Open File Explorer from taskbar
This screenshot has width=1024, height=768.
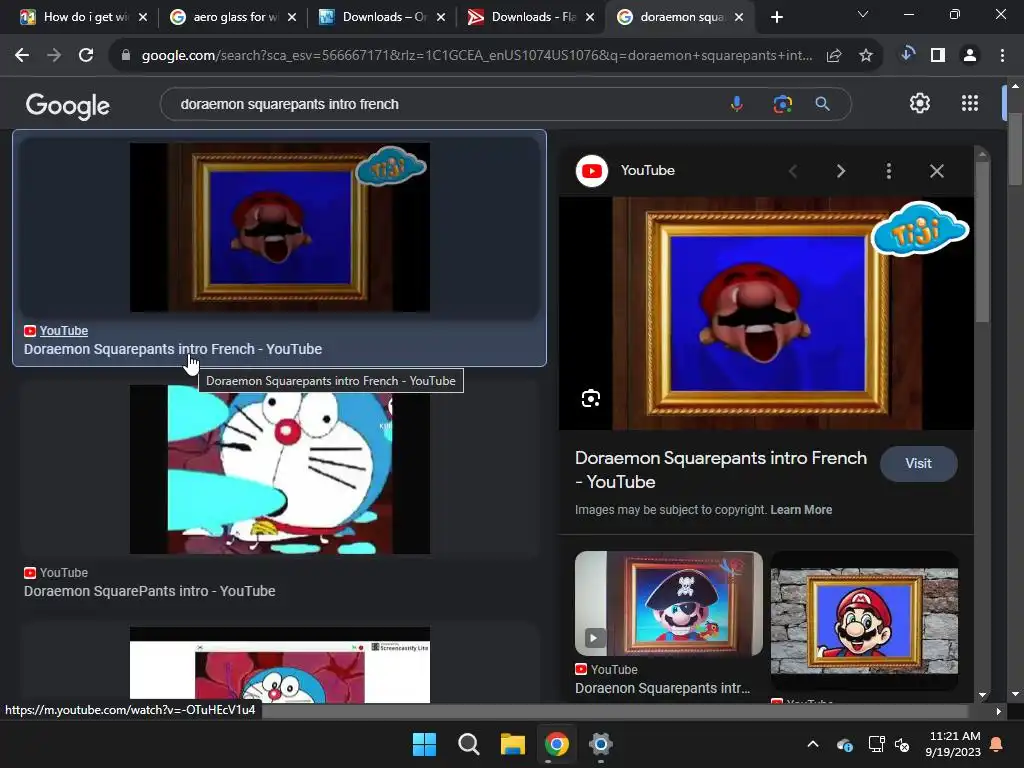point(513,744)
